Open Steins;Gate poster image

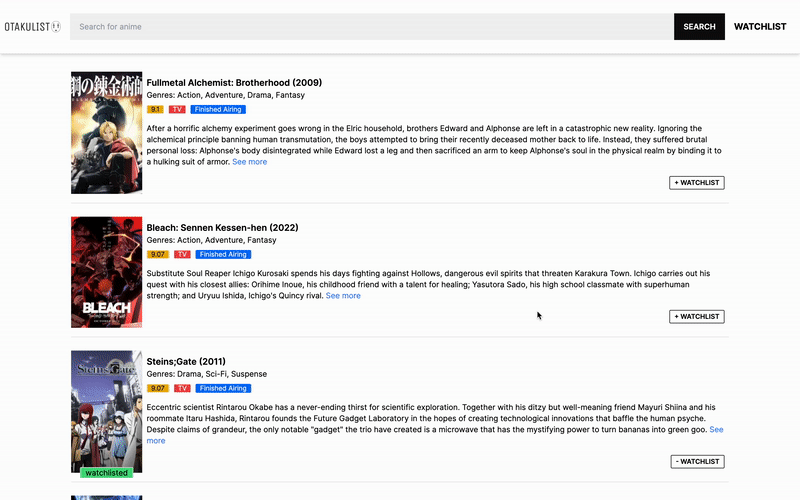(x=107, y=412)
